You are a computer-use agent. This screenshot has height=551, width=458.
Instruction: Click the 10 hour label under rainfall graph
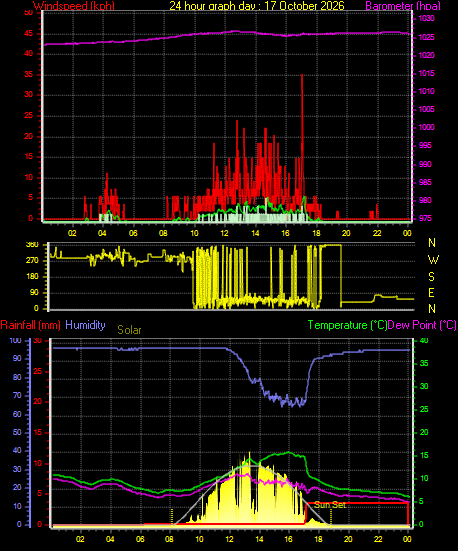tap(199, 539)
